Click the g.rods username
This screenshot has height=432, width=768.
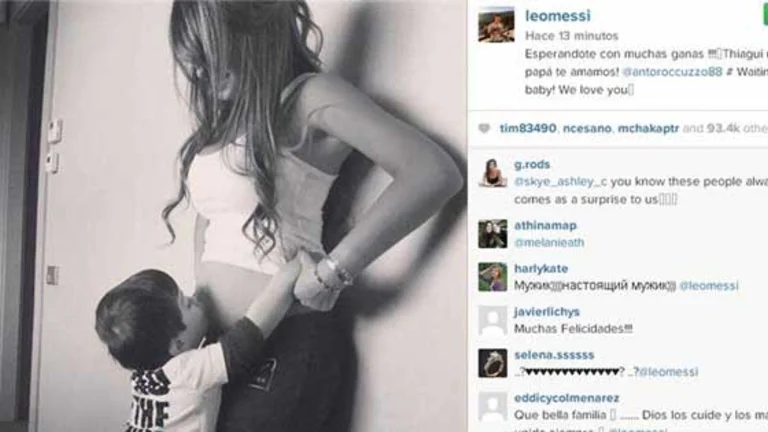click(532, 165)
